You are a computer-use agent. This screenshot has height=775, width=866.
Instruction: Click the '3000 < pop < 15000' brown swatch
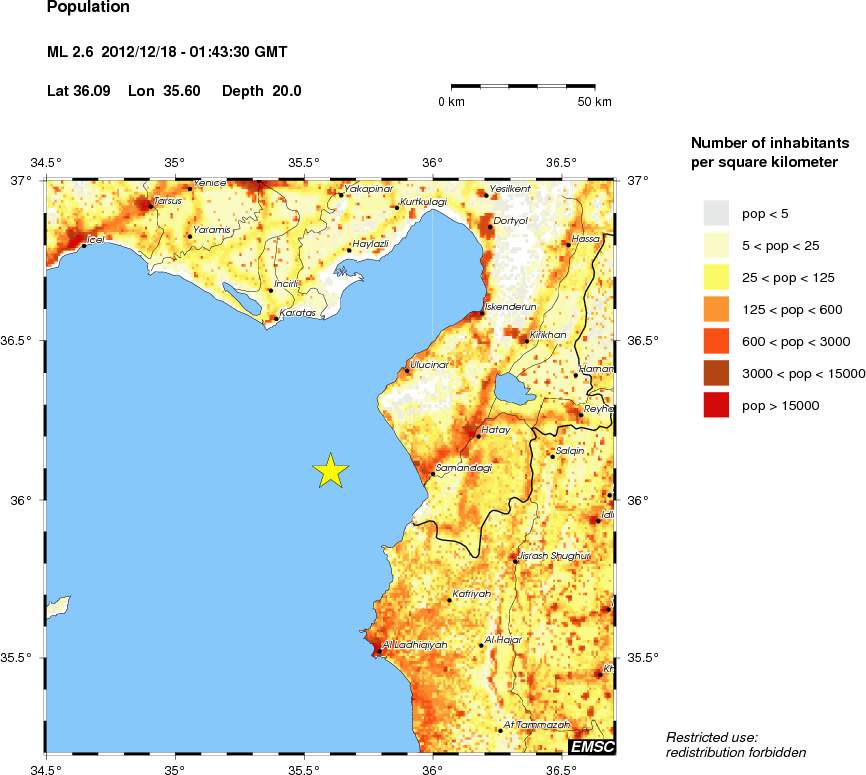pos(716,373)
